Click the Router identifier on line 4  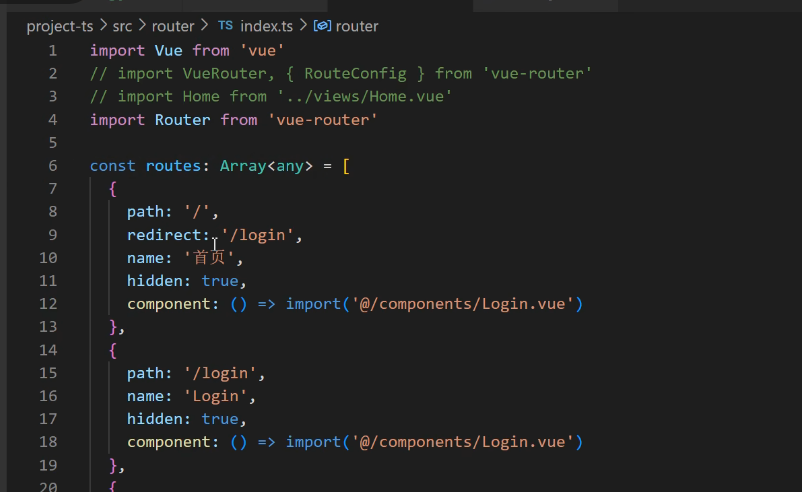point(183,120)
